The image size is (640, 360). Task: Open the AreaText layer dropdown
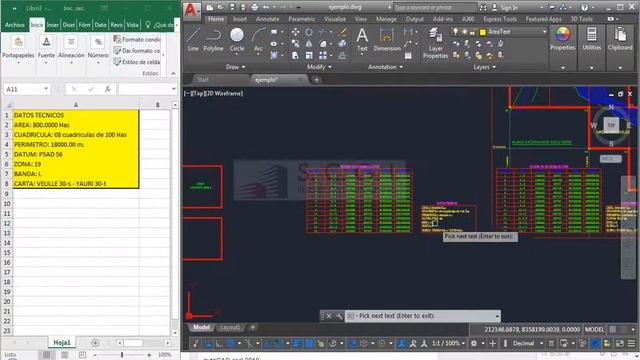(x=544, y=32)
